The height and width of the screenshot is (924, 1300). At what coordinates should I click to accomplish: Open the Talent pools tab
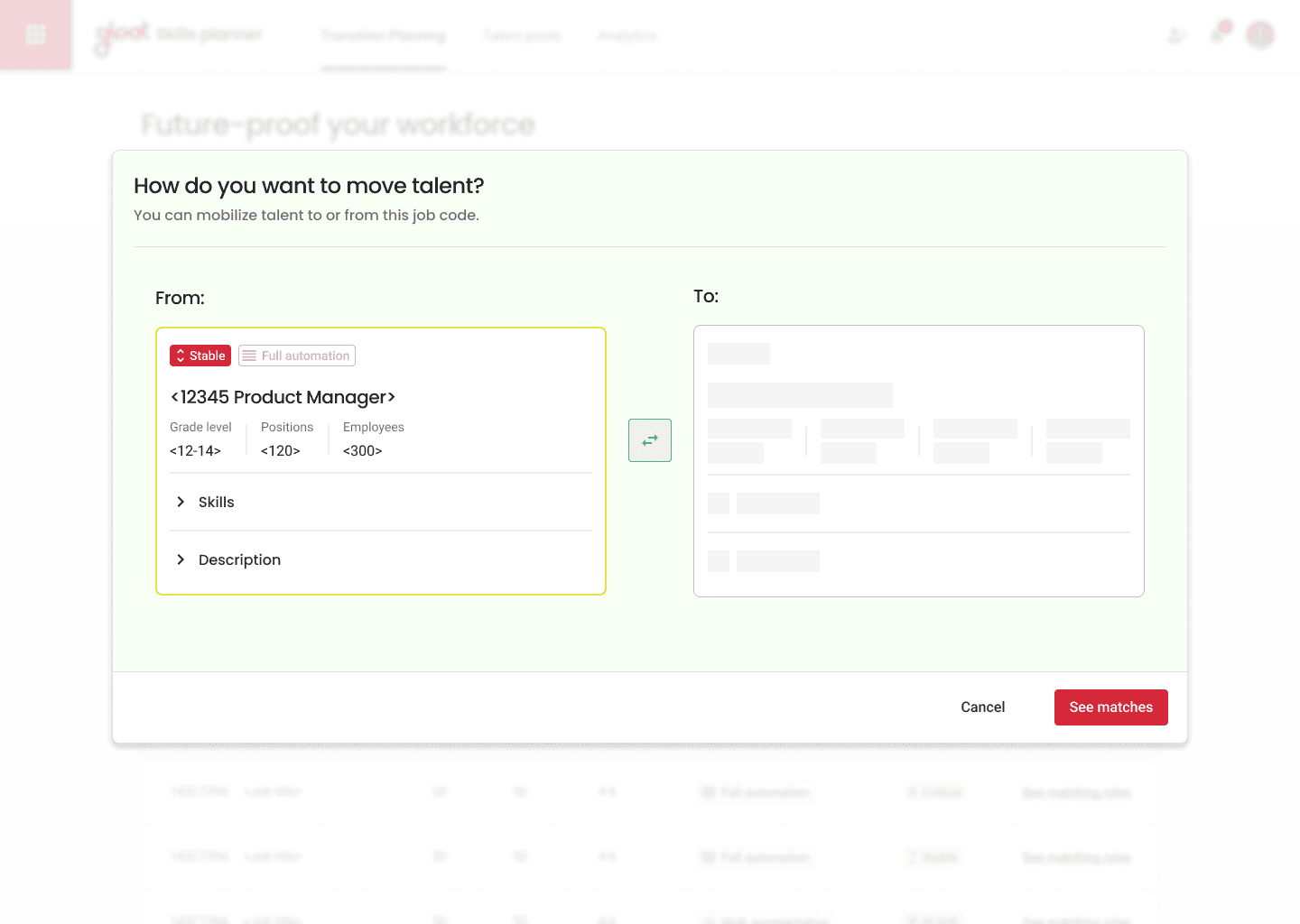522,36
